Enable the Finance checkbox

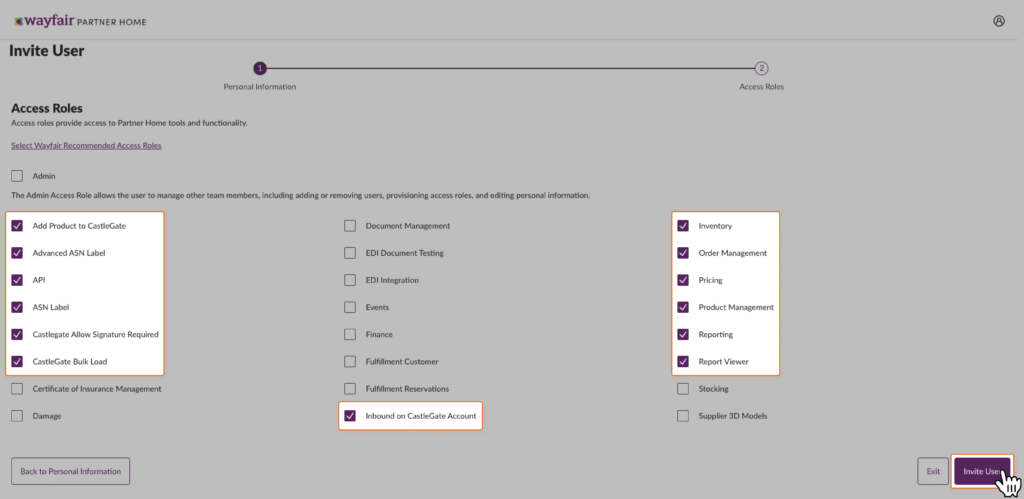350,334
